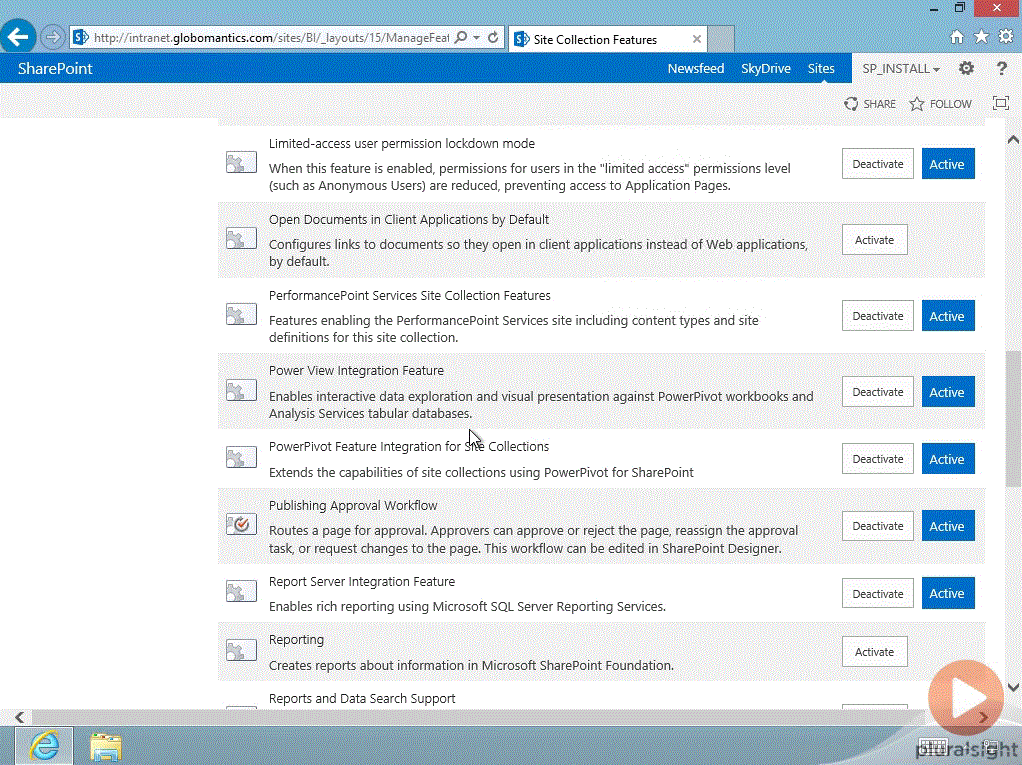1022x765 pixels.
Task: Click SHARE in the page ribbon
Action: tap(870, 104)
